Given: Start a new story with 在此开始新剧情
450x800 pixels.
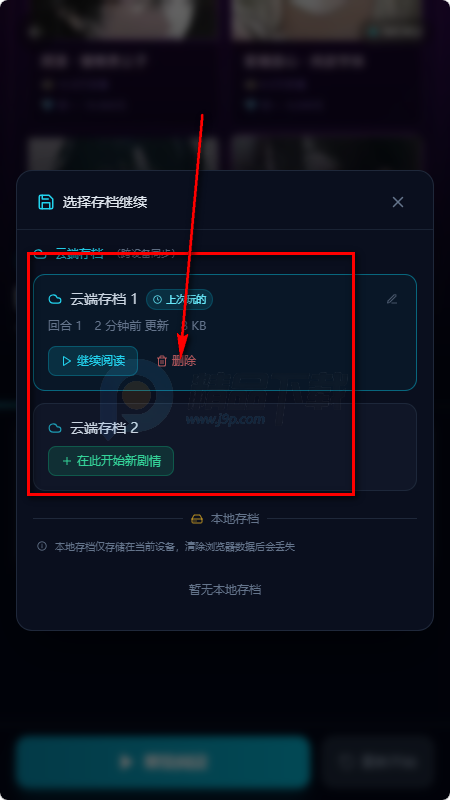Looking at the screenshot, I should pos(111,461).
